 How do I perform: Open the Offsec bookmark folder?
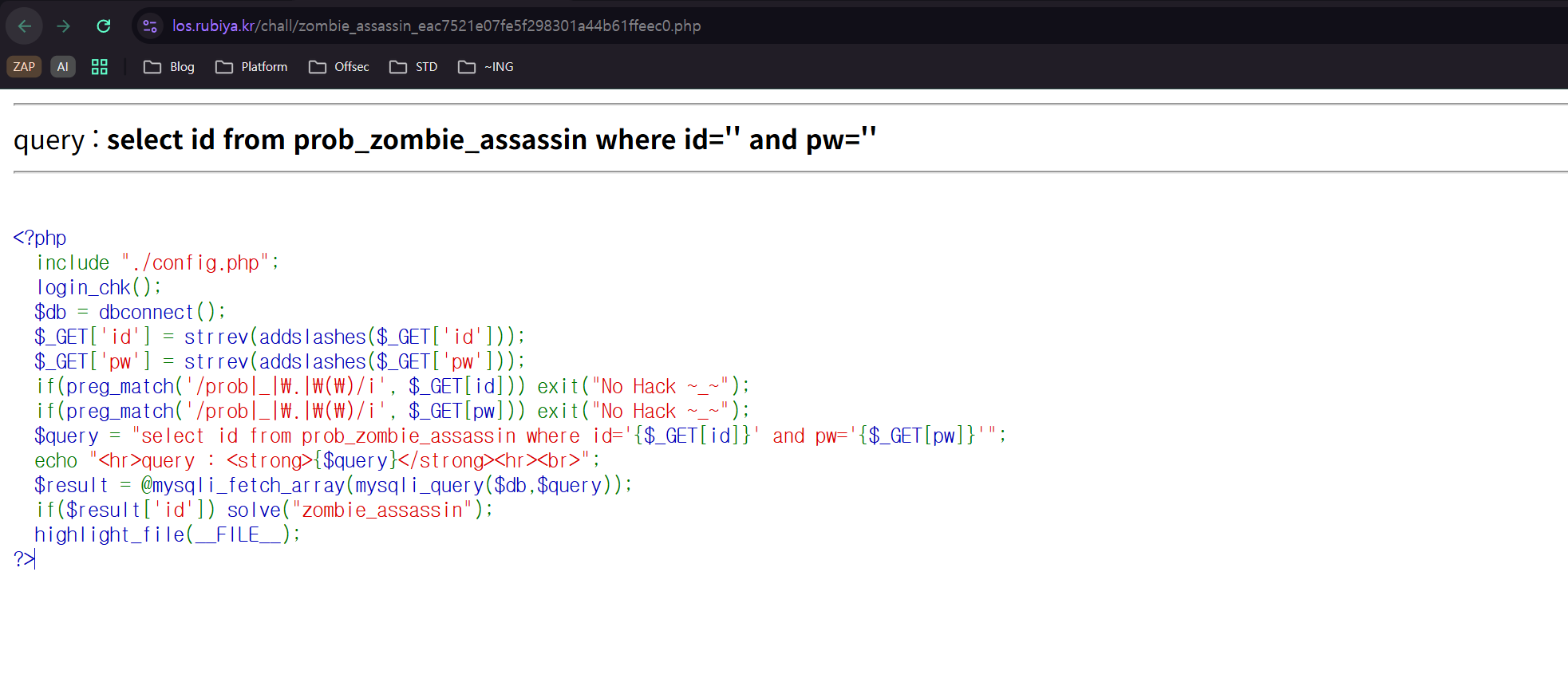point(339,67)
